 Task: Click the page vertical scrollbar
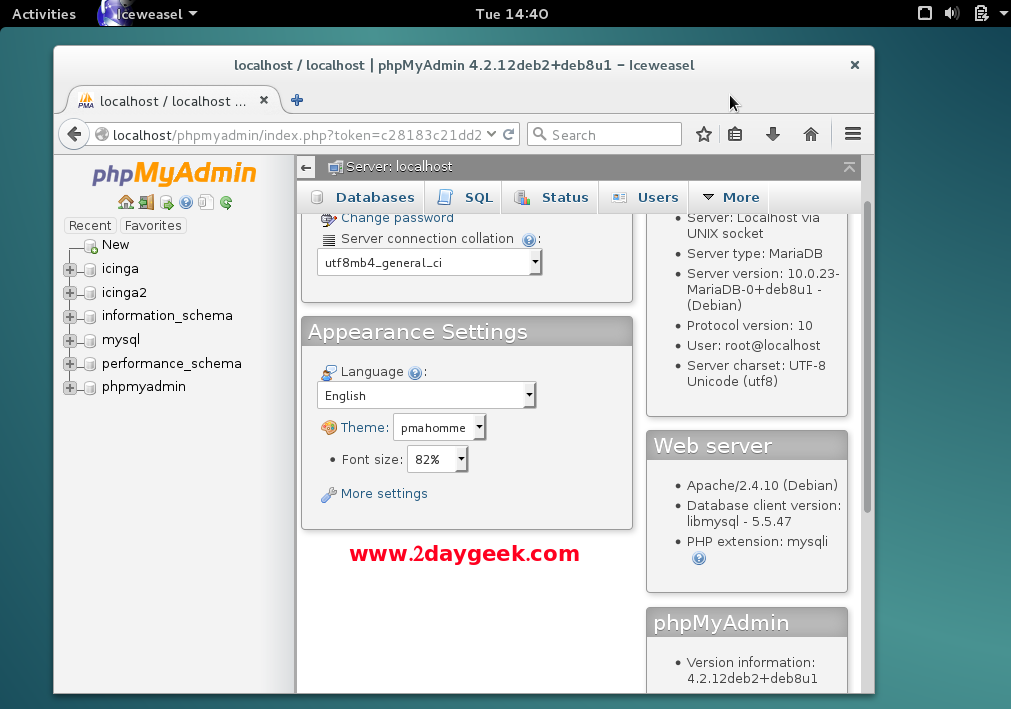(x=867, y=356)
